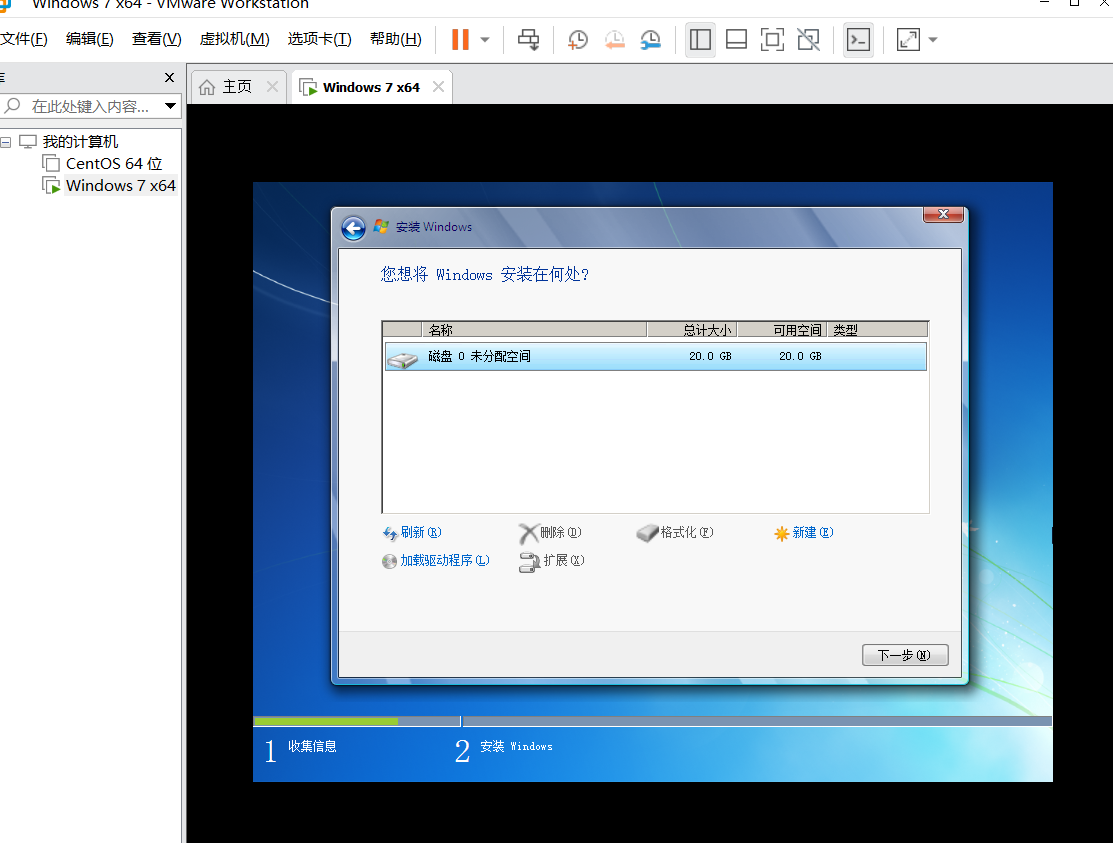This screenshot has width=1113, height=843.
Task: Click the 加载驱动程序 CD icon
Action: click(x=389, y=561)
